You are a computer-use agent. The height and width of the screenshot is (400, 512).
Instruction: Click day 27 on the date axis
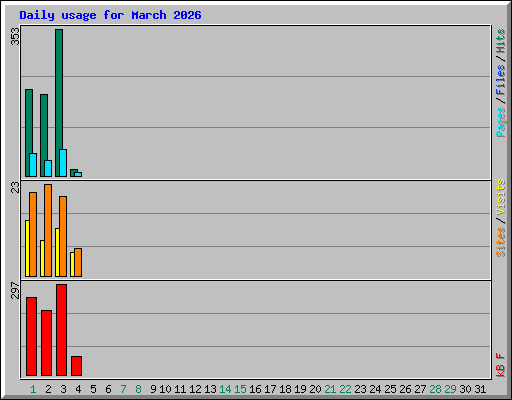pyautogui.click(x=420, y=389)
